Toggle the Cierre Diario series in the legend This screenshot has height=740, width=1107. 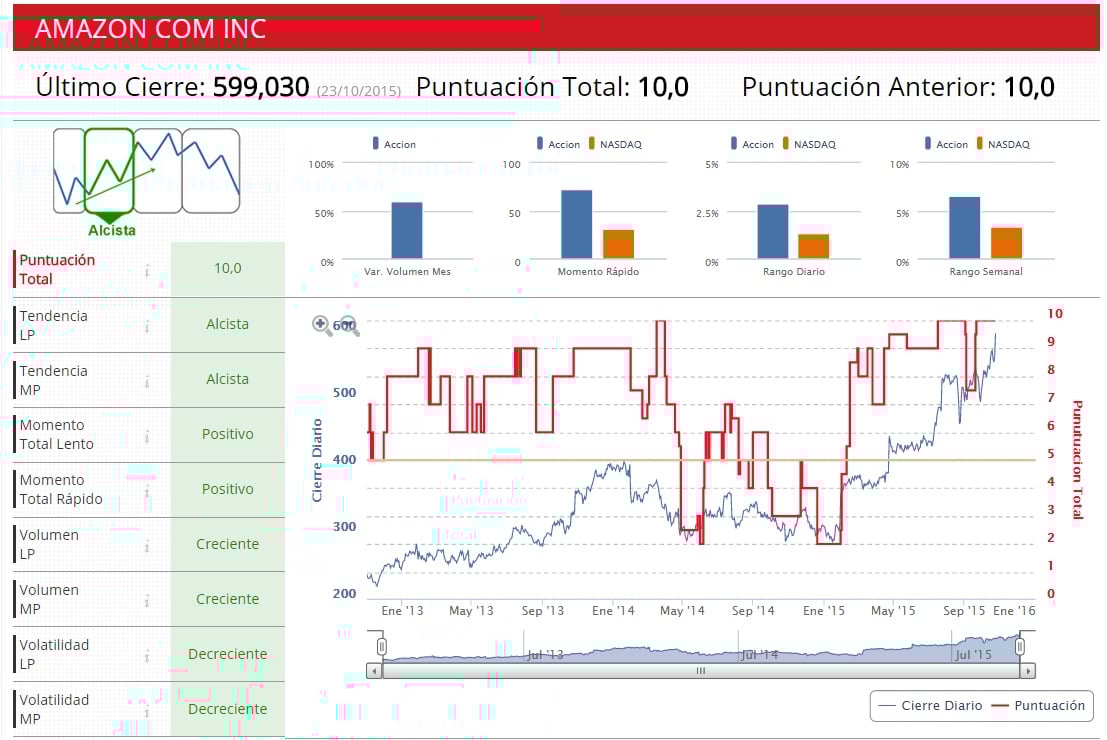click(x=931, y=705)
